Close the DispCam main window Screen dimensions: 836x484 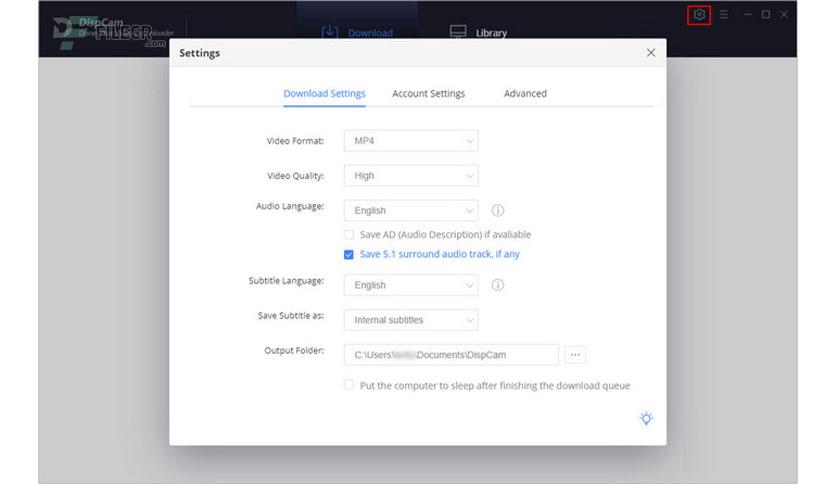(x=784, y=14)
